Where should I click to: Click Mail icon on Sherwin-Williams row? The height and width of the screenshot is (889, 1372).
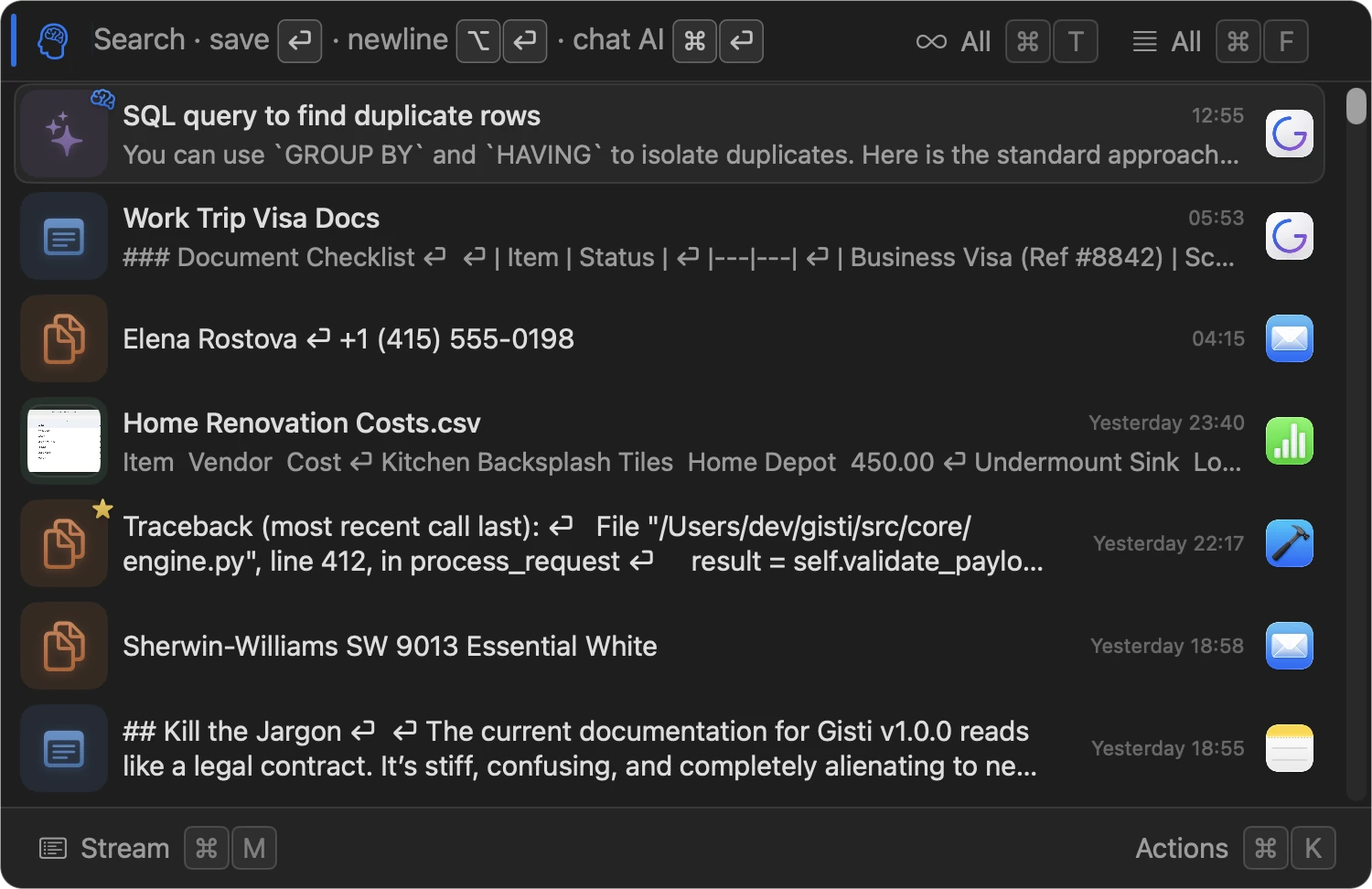[1290, 646]
